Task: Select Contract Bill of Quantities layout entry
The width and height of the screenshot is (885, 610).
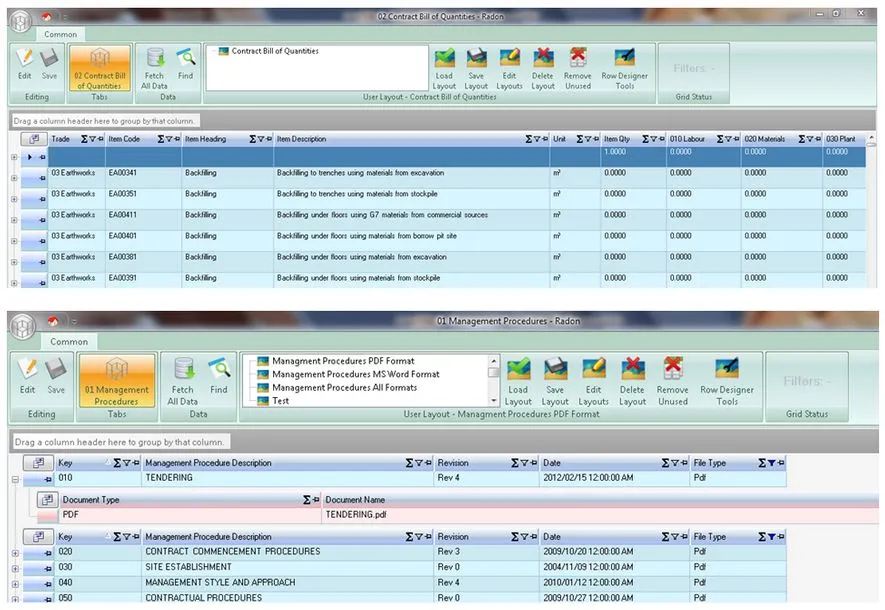Action: (x=275, y=51)
